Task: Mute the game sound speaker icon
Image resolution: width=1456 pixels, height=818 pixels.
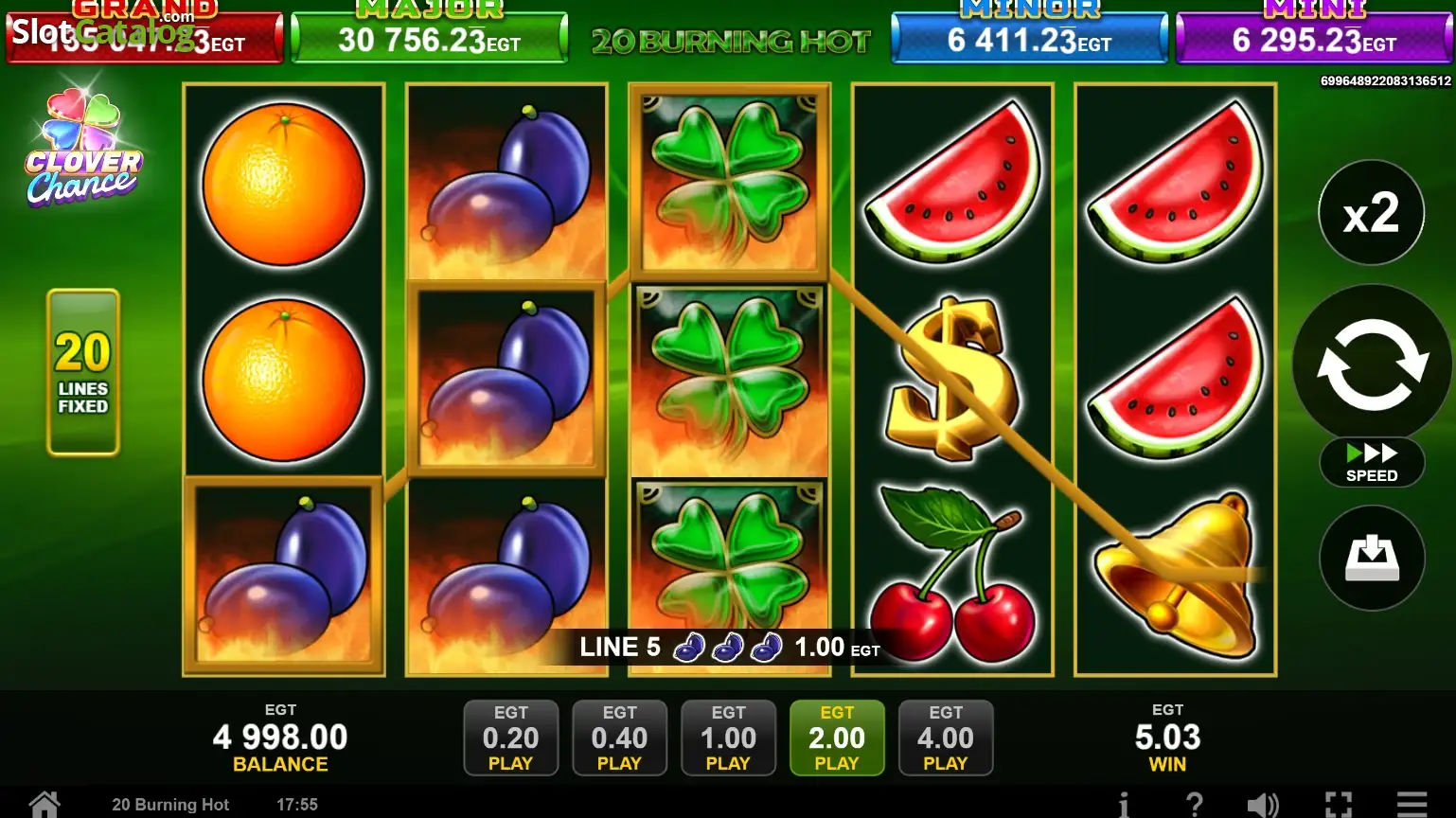Action: point(1263,805)
